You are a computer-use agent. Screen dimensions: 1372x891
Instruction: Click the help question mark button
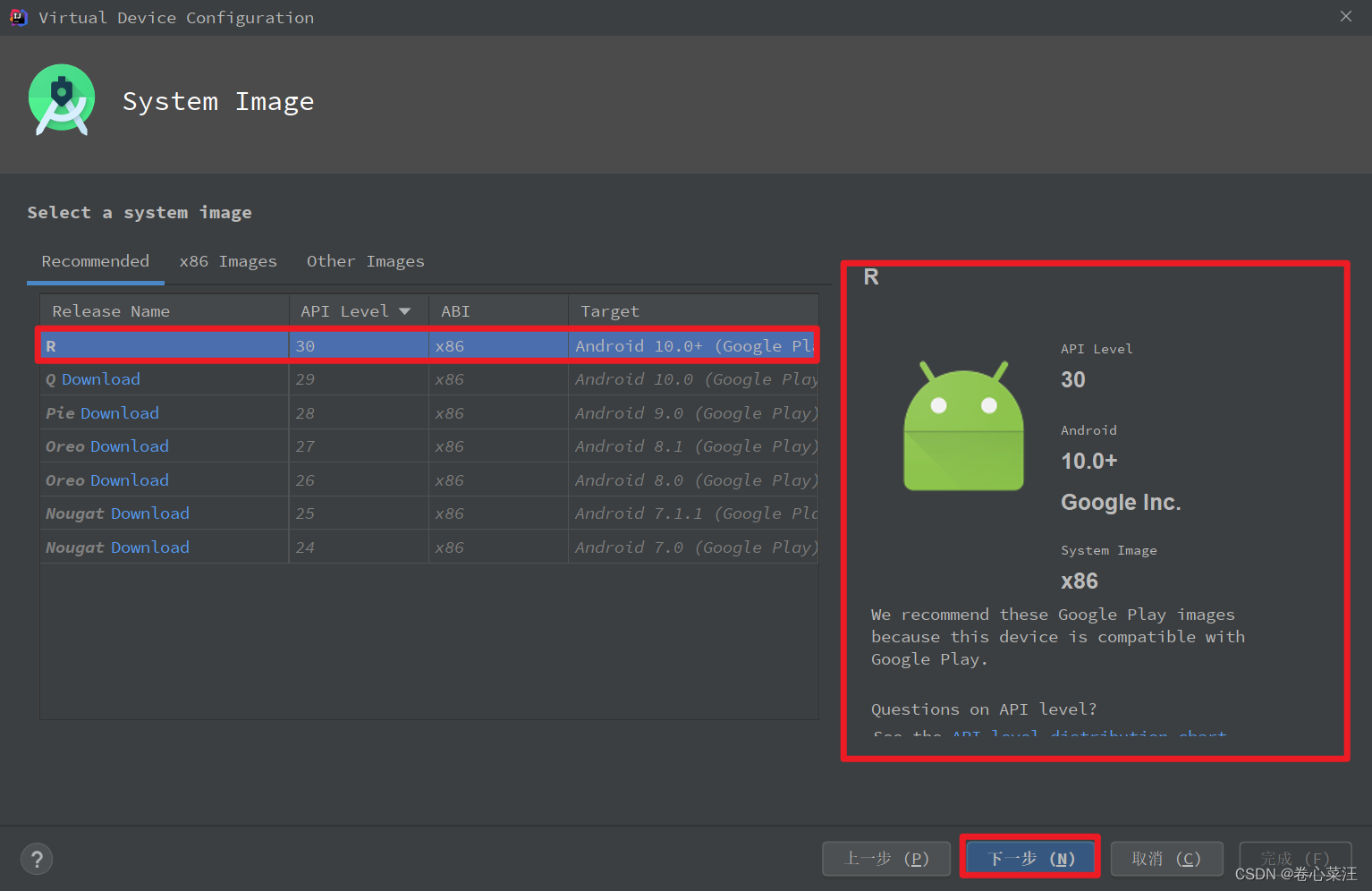tap(37, 860)
